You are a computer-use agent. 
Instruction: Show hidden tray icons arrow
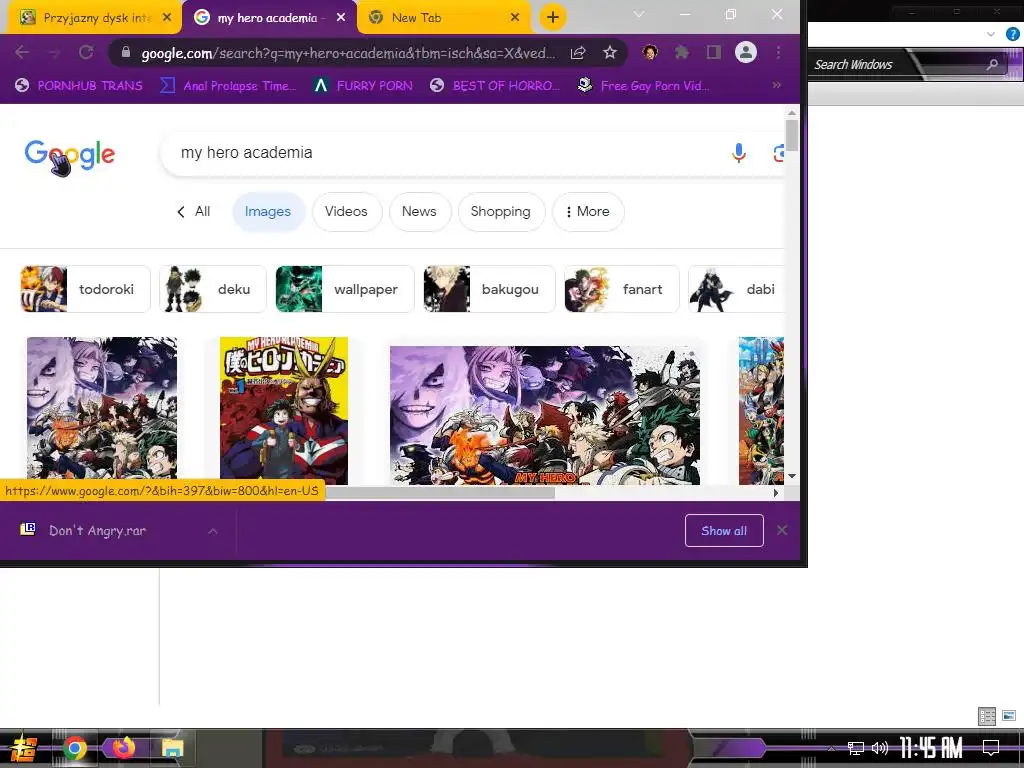point(831,748)
